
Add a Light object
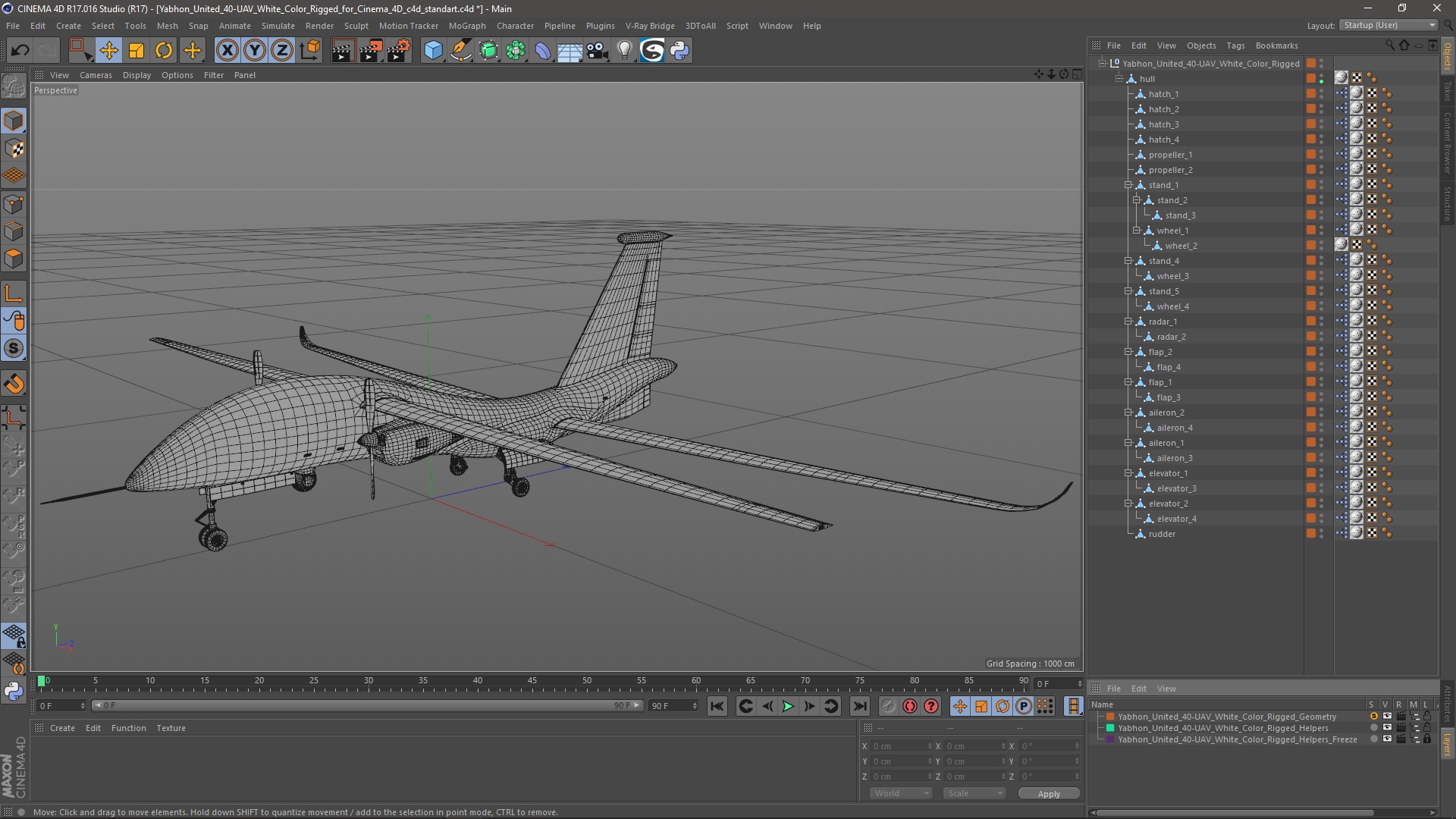coord(624,51)
